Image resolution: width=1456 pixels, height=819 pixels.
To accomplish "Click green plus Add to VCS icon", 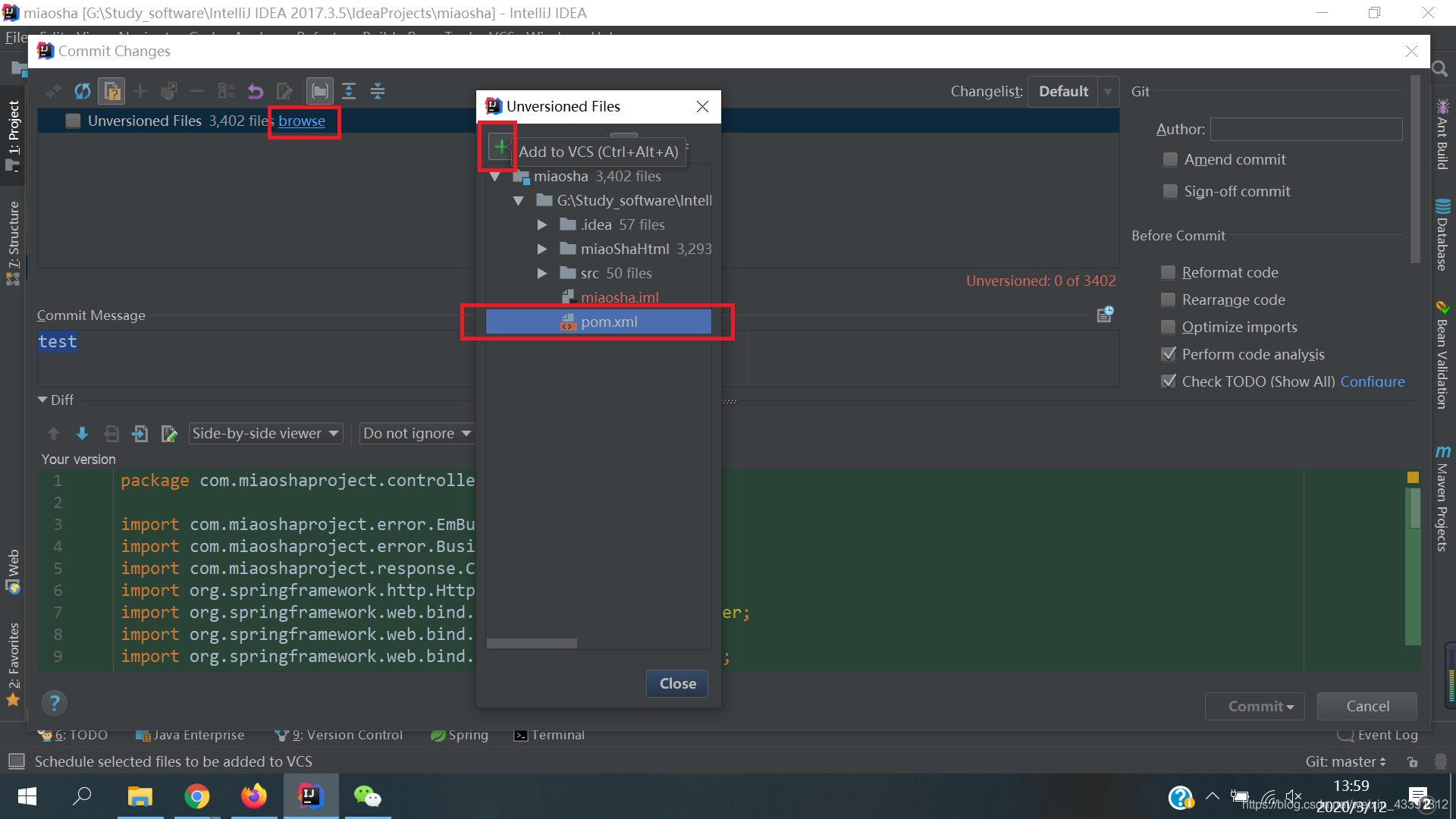I will point(500,146).
